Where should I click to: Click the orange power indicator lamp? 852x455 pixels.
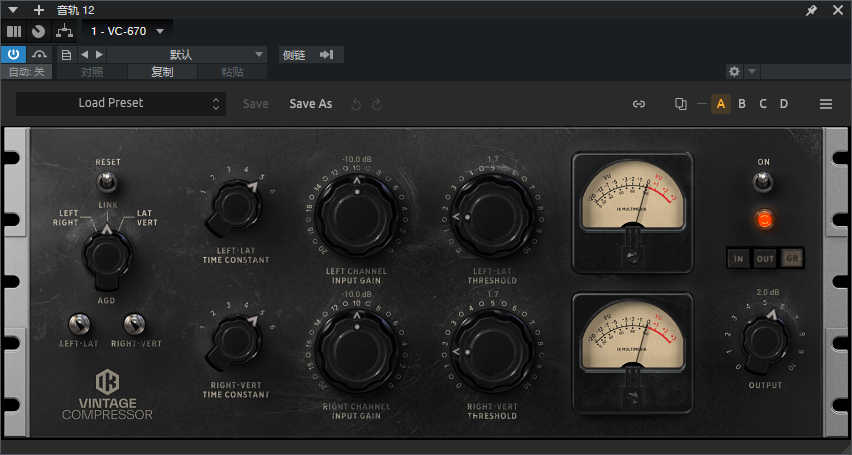(764, 219)
